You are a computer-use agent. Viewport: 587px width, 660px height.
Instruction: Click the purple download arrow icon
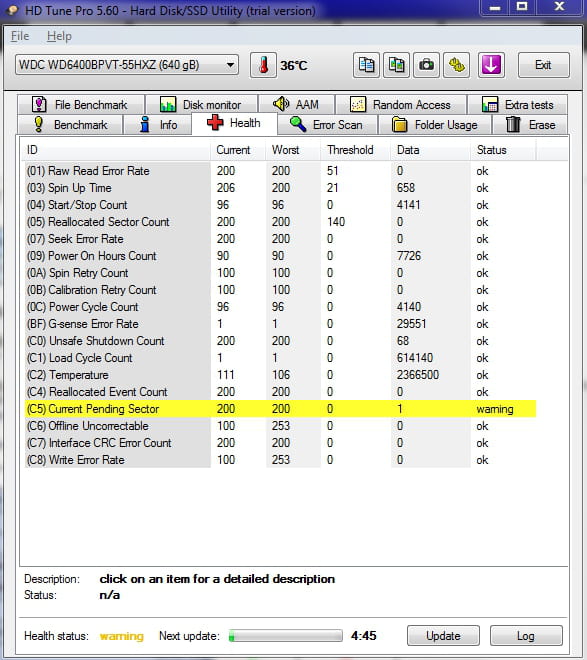[491, 65]
